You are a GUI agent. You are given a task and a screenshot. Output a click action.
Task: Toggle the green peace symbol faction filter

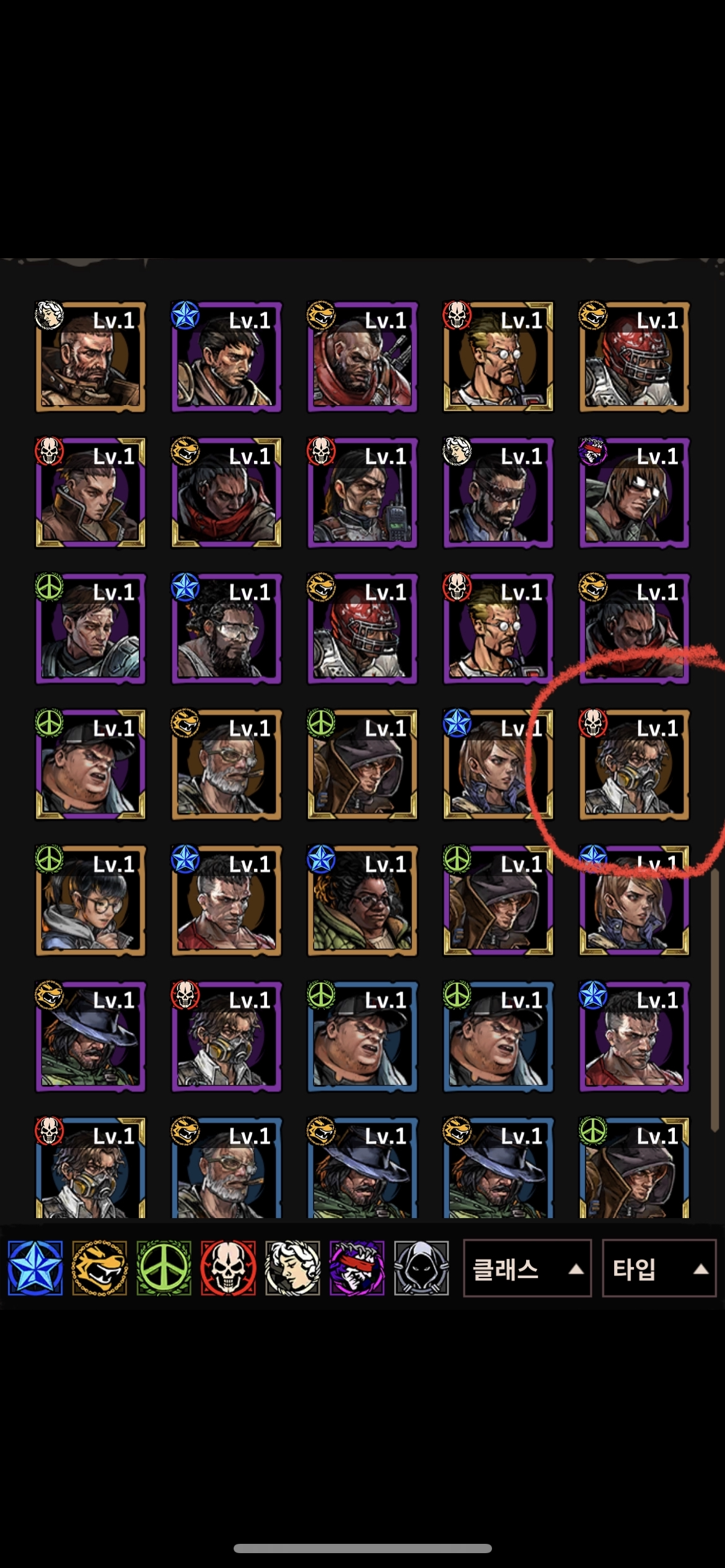click(164, 1268)
